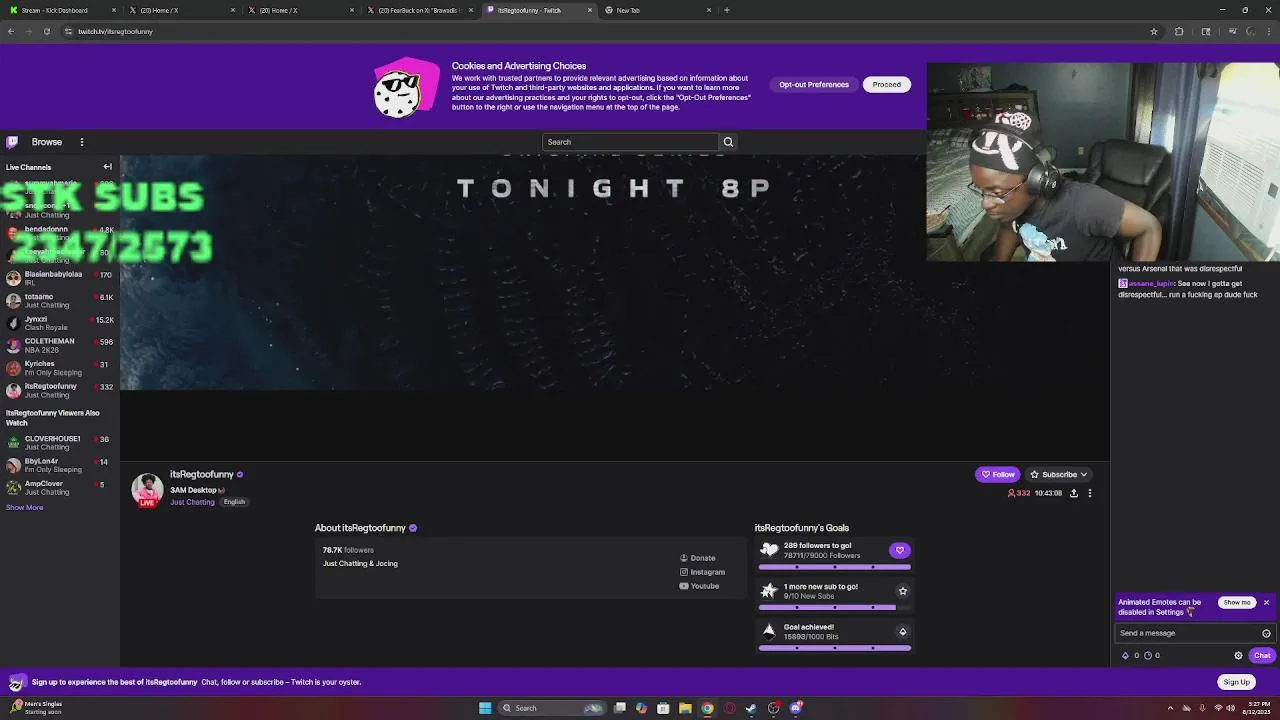This screenshot has width=1280, height=720.
Task: Show More recommended channels
Action: pyautogui.click(x=25, y=508)
